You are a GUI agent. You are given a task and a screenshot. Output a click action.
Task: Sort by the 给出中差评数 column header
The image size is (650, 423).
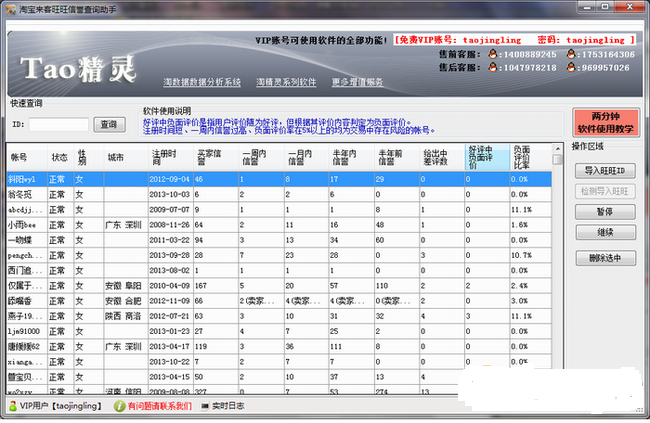[442, 157]
